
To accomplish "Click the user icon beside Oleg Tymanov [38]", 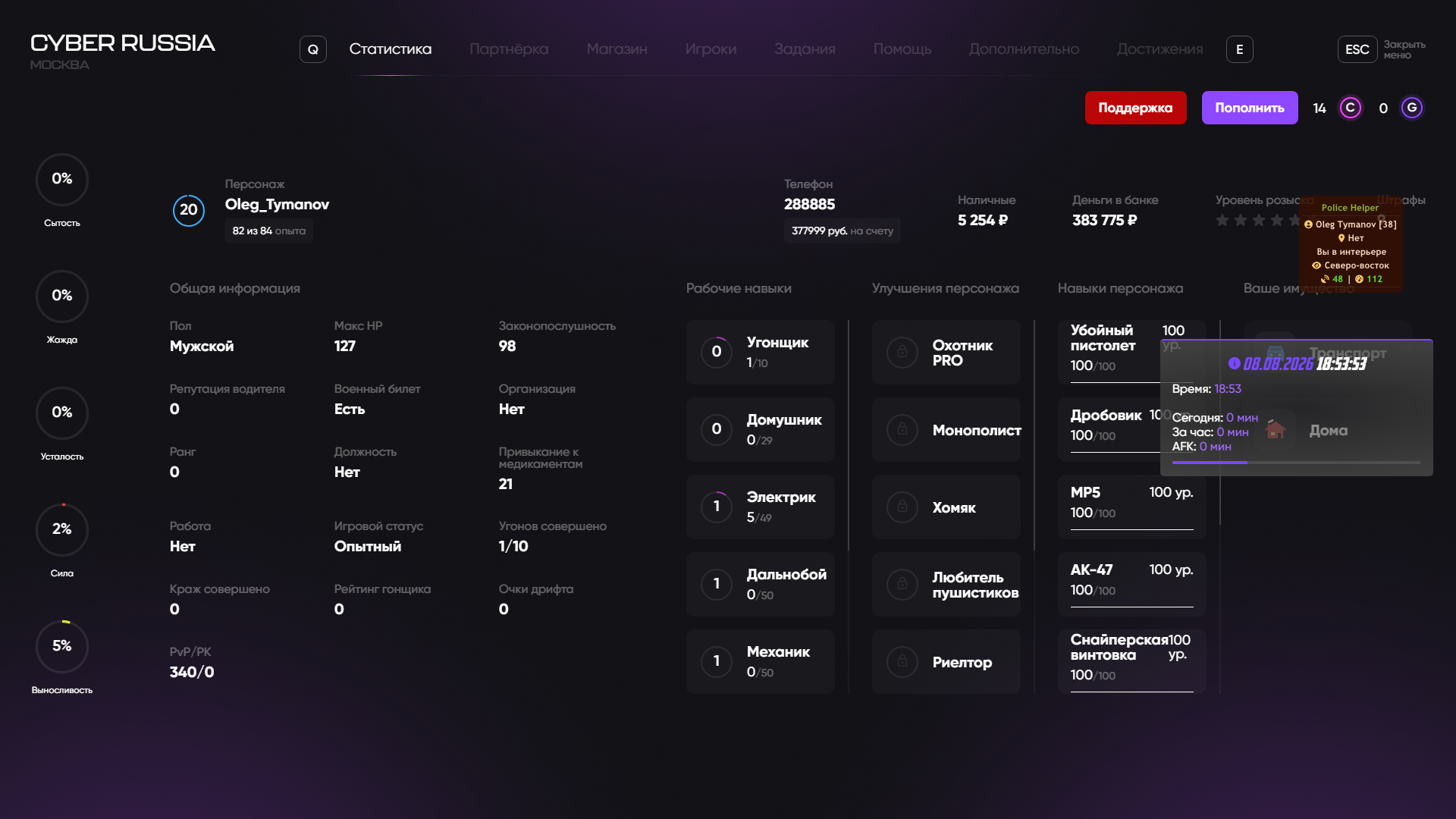I will [1308, 224].
